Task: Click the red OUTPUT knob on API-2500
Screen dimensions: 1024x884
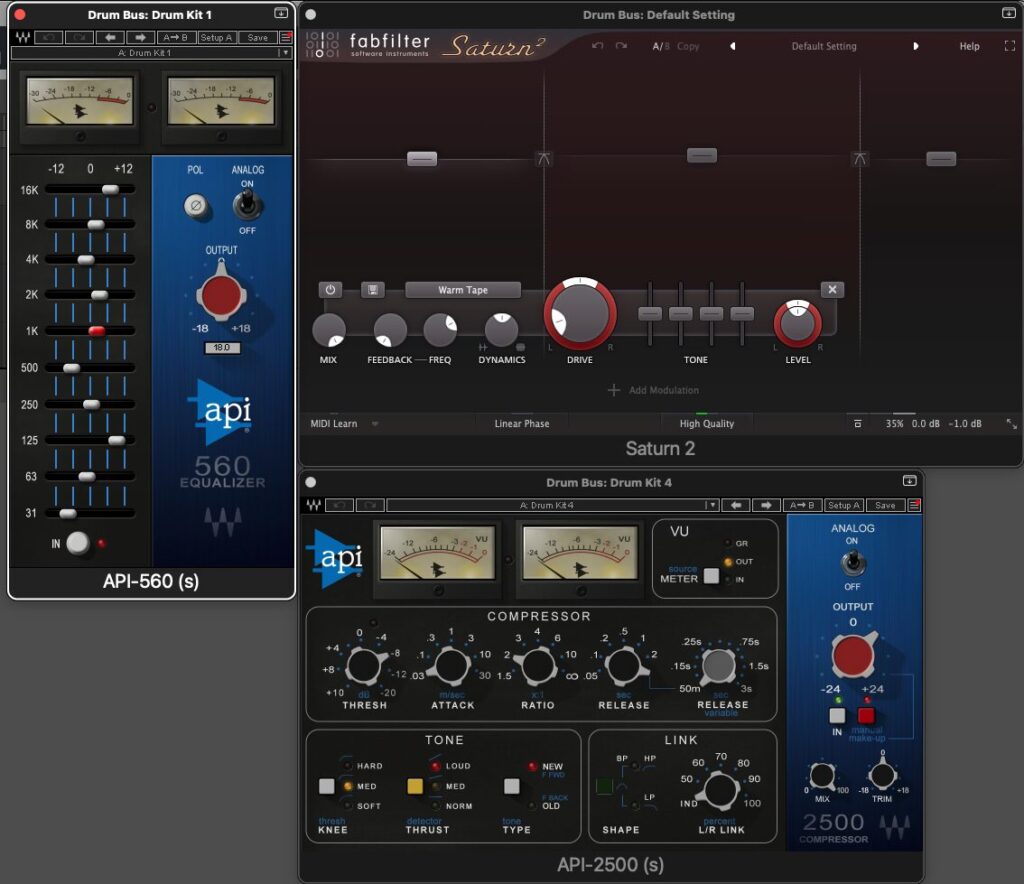Action: pos(853,655)
